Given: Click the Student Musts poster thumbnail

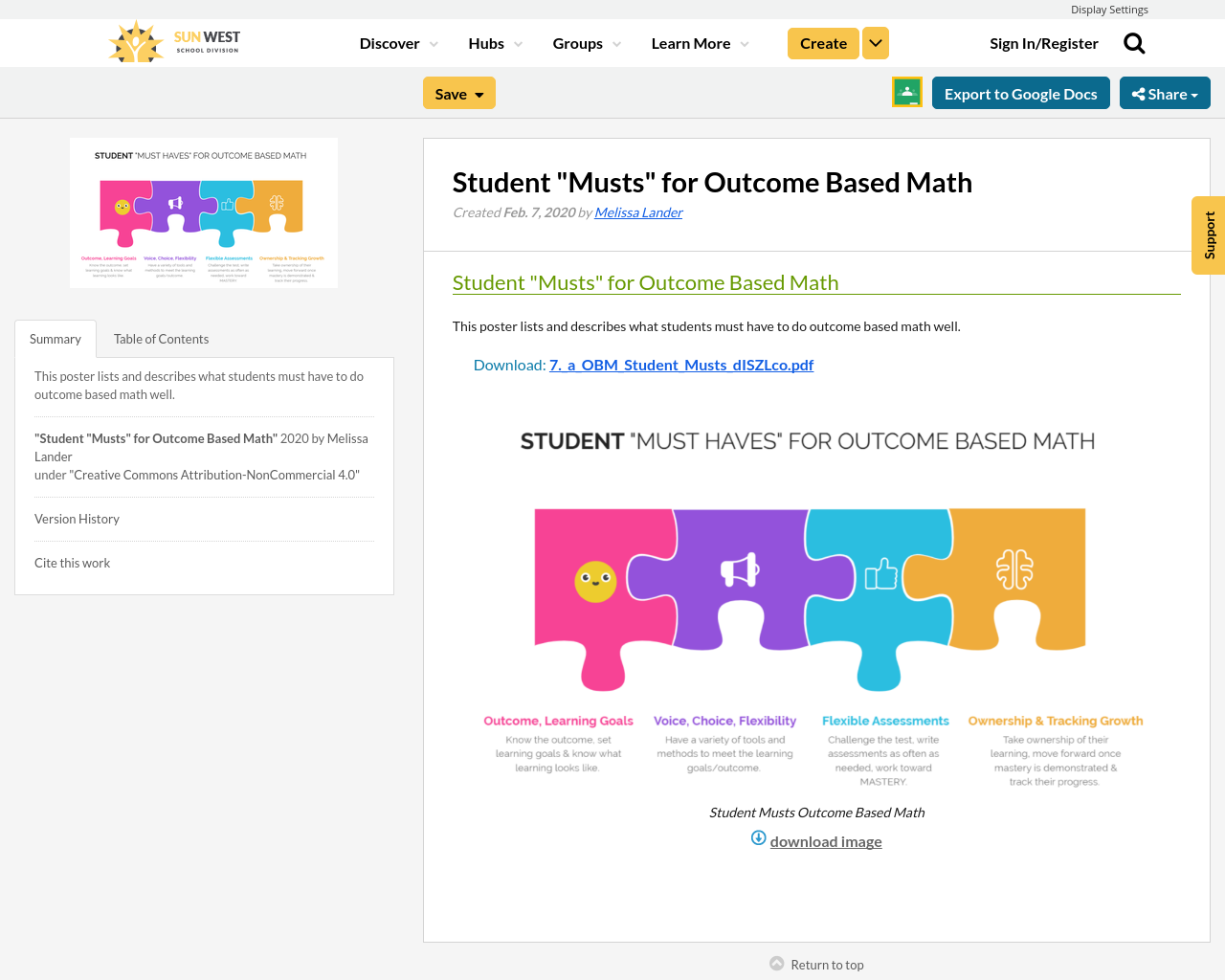Looking at the screenshot, I should pos(203,212).
